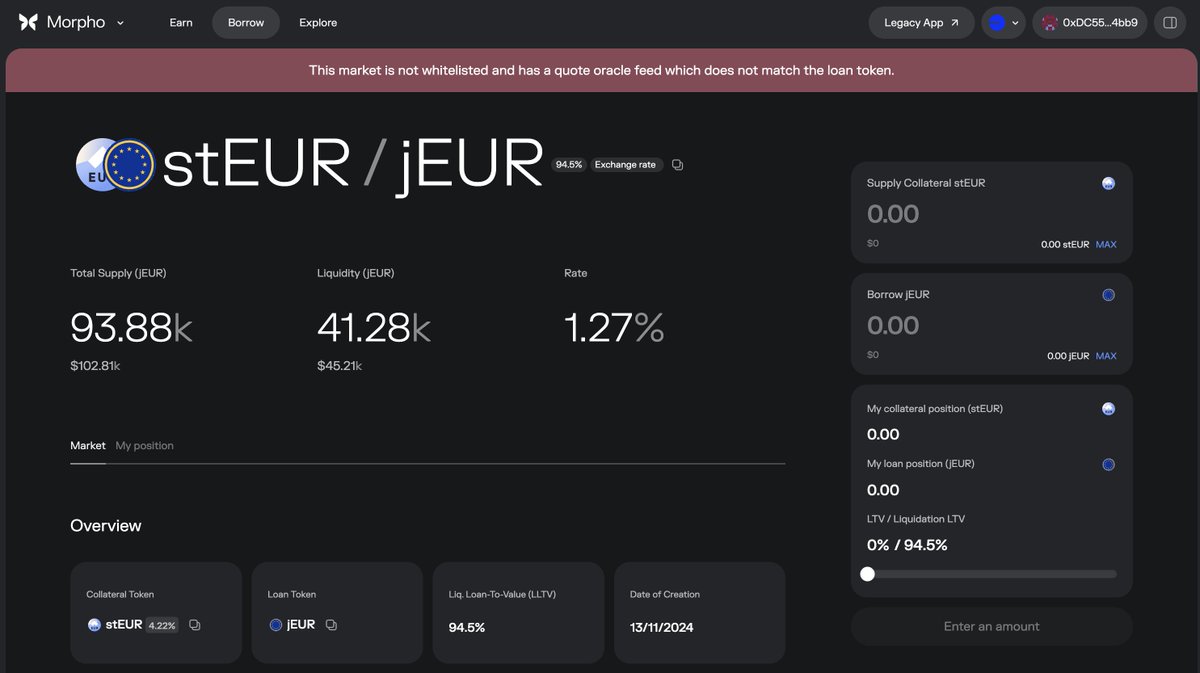Click the 0.00 jEUR balance text

(1067, 355)
